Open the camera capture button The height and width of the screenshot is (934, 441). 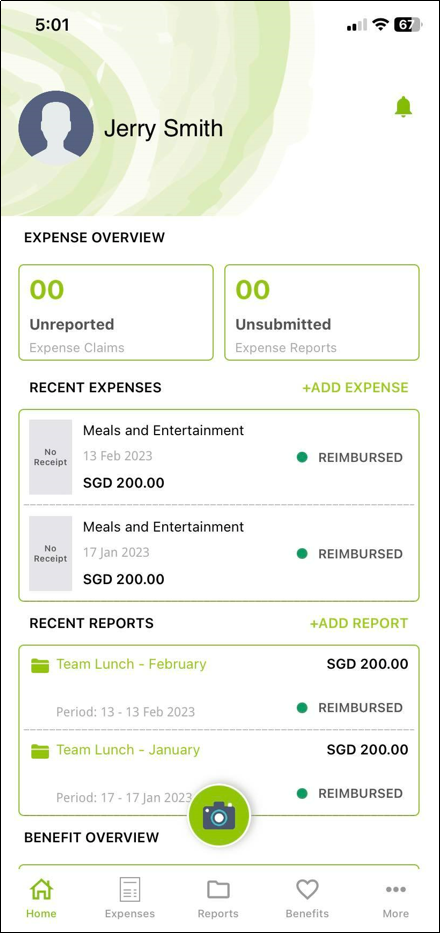pyautogui.click(x=219, y=815)
